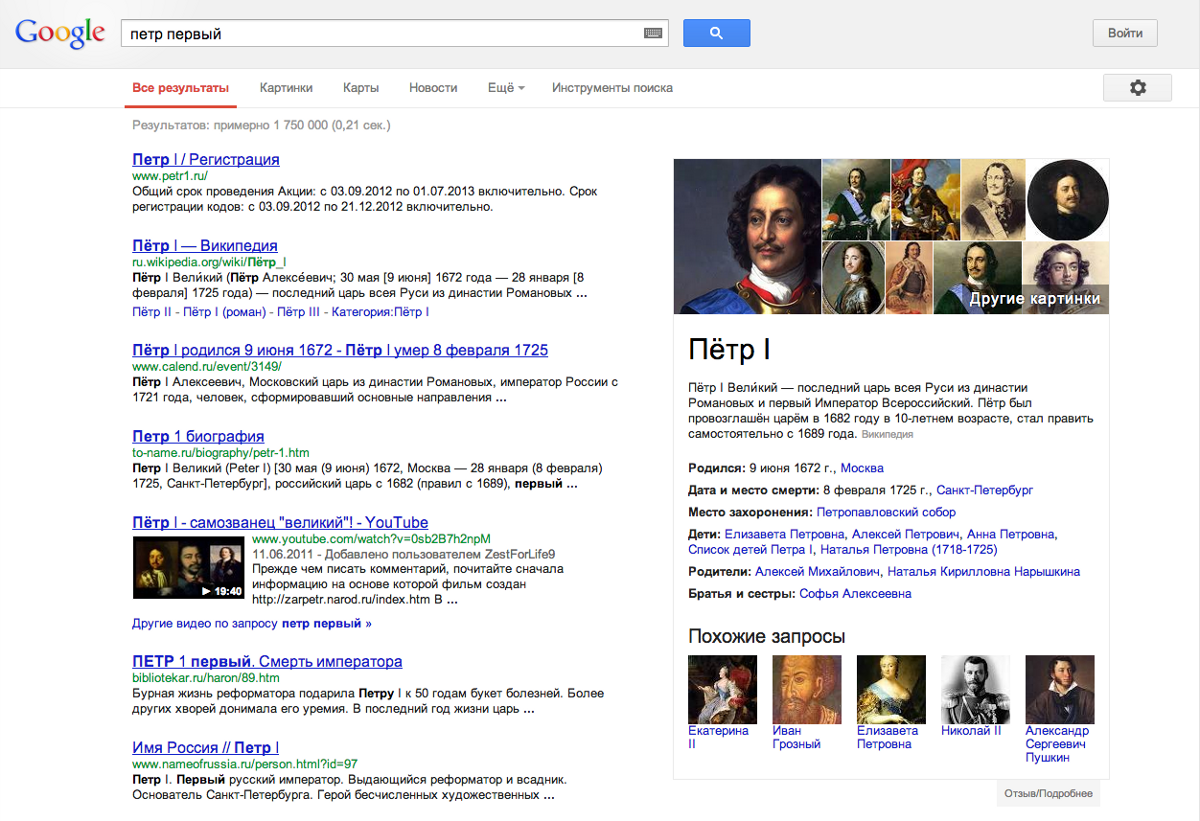Open Инструменты поиска options

612,88
